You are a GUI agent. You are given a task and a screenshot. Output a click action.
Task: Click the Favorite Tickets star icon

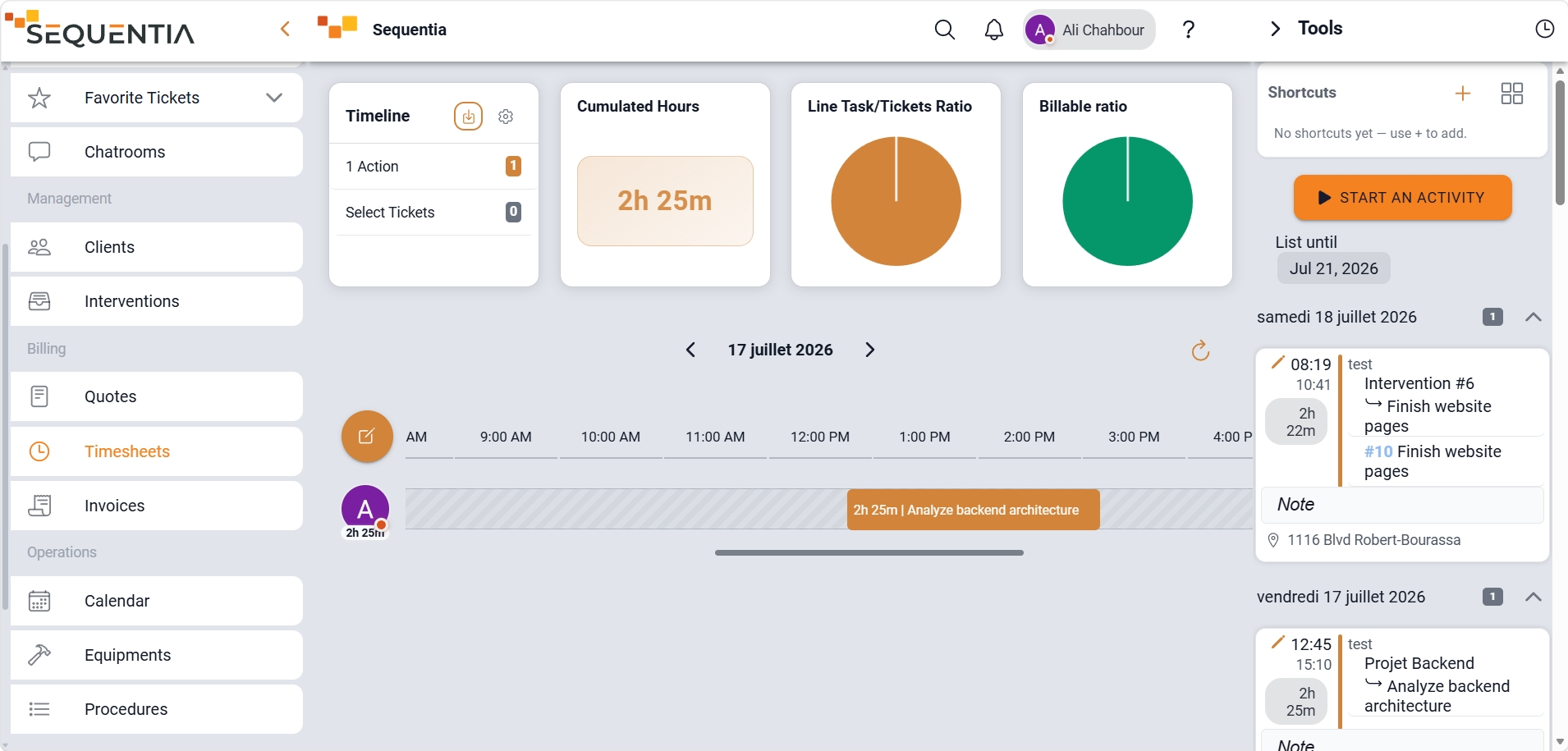coord(39,98)
